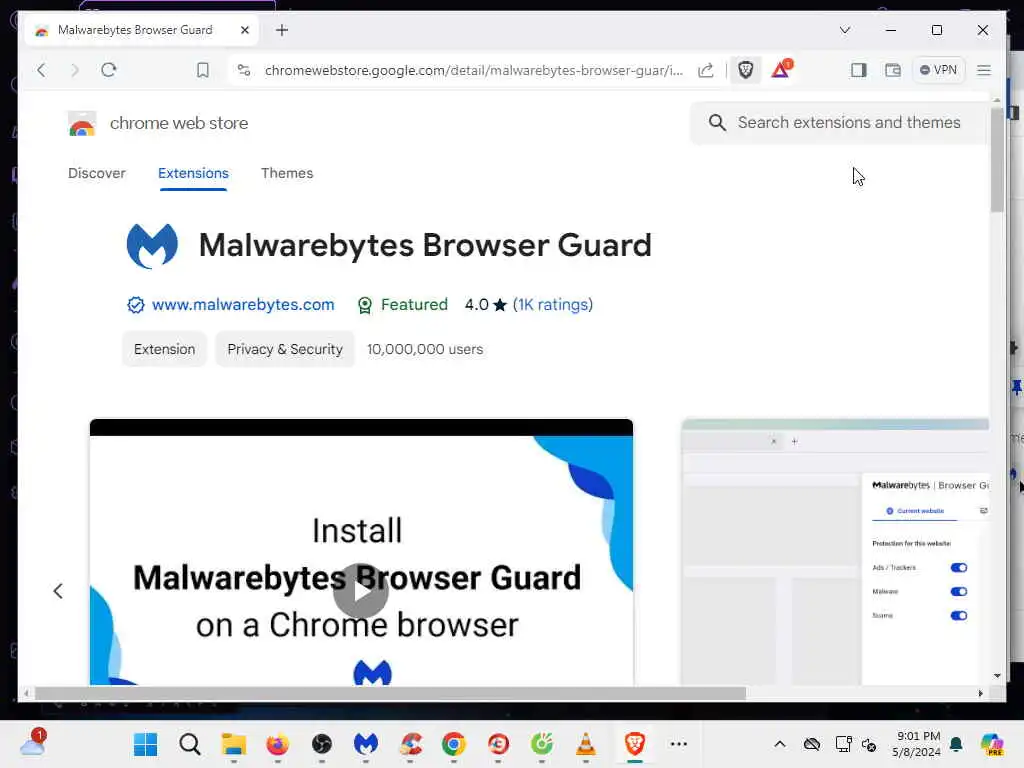Play the install video

(361, 590)
